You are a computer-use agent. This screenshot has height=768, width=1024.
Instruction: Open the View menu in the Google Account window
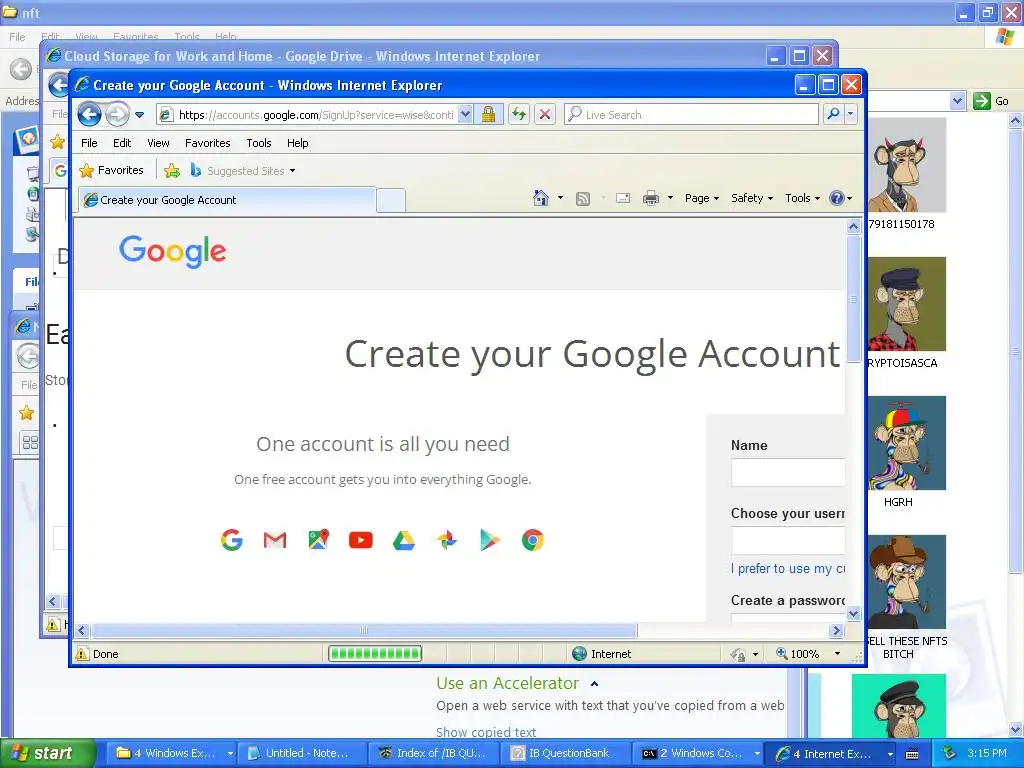[x=158, y=143]
